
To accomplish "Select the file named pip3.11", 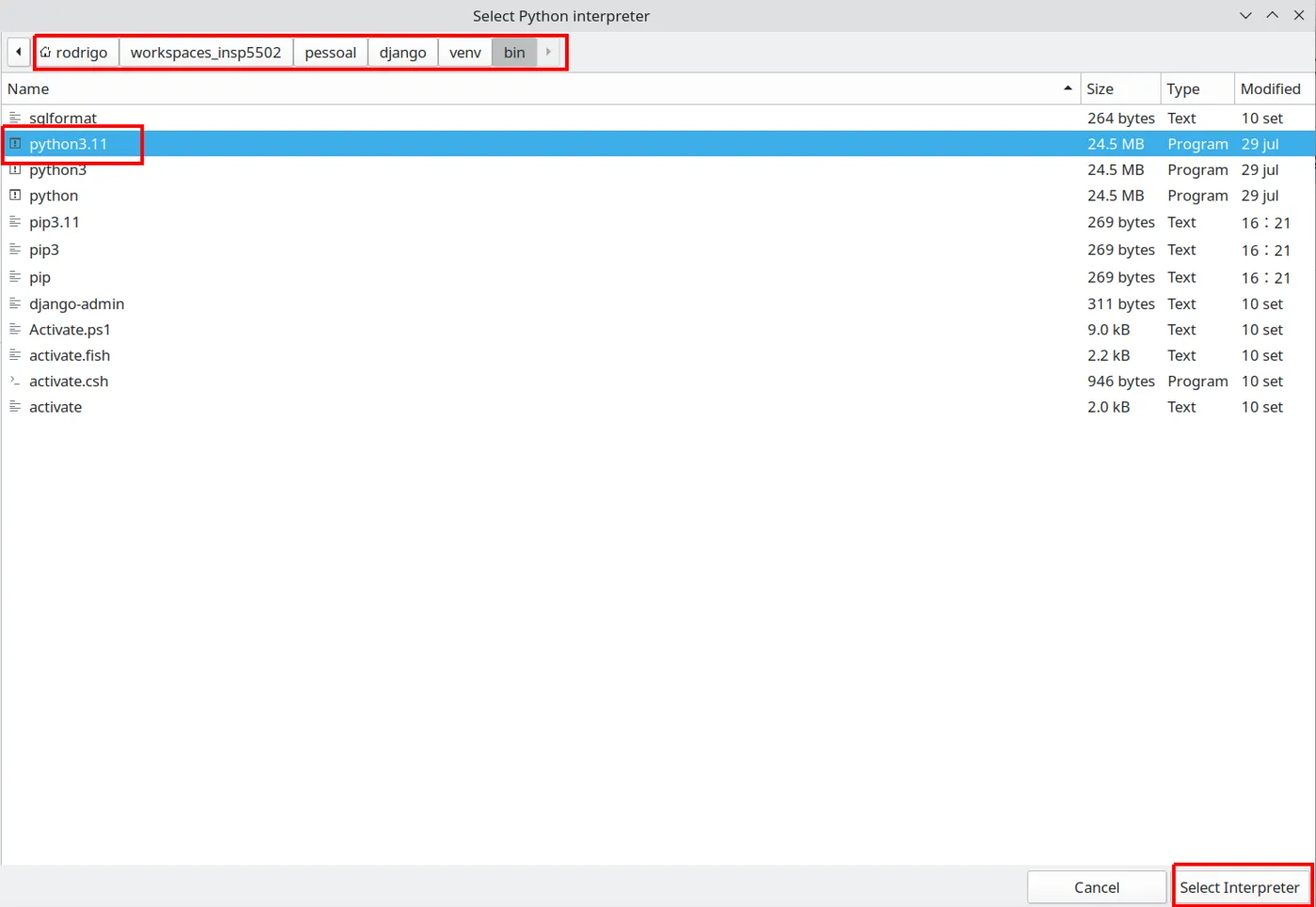I will click(x=54, y=222).
